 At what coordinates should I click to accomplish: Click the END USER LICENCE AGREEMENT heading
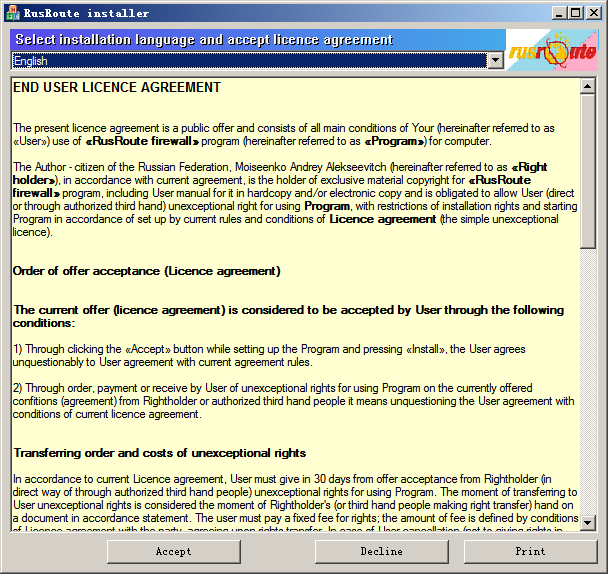pos(117,88)
